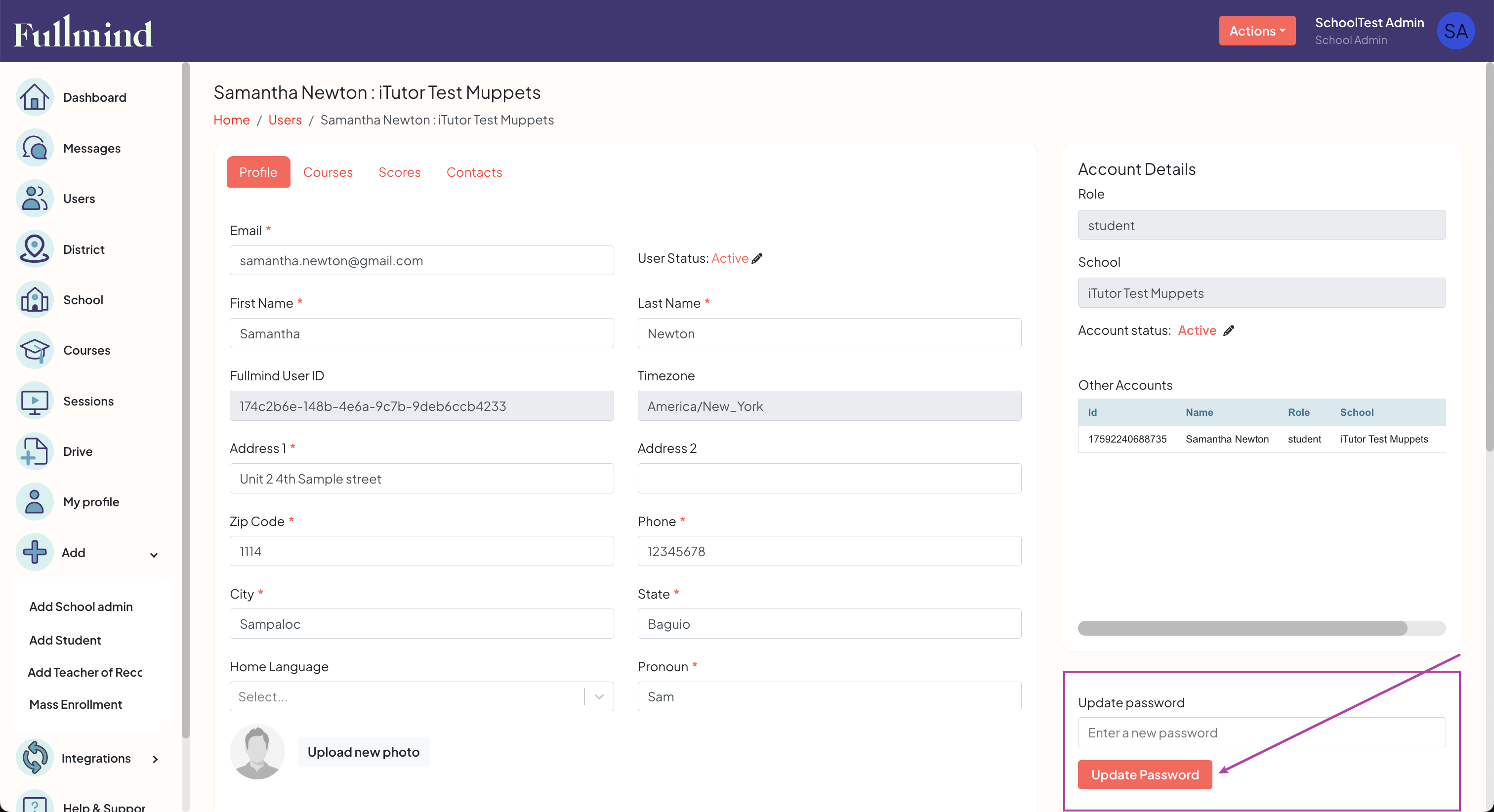1494x812 pixels.
Task: Click the Integrations sync icon
Action: click(x=34, y=758)
